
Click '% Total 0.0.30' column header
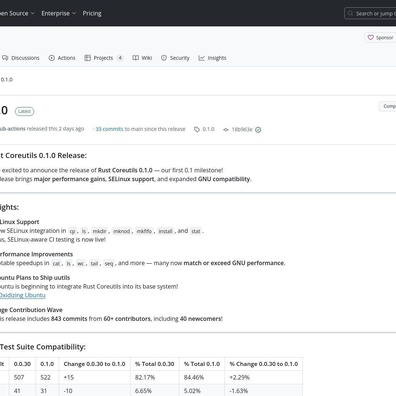tap(155, 364)
